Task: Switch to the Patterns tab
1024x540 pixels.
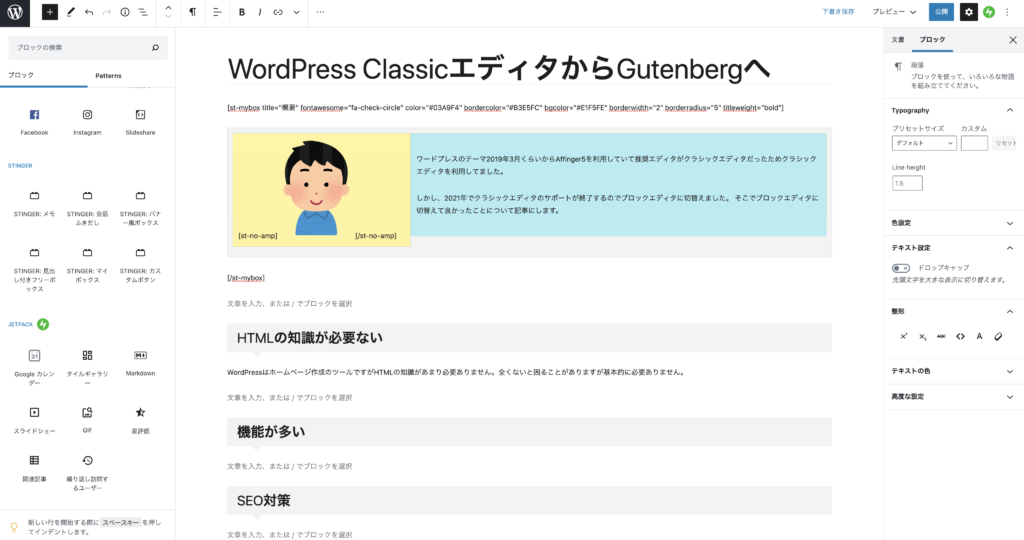Action: 108,76
